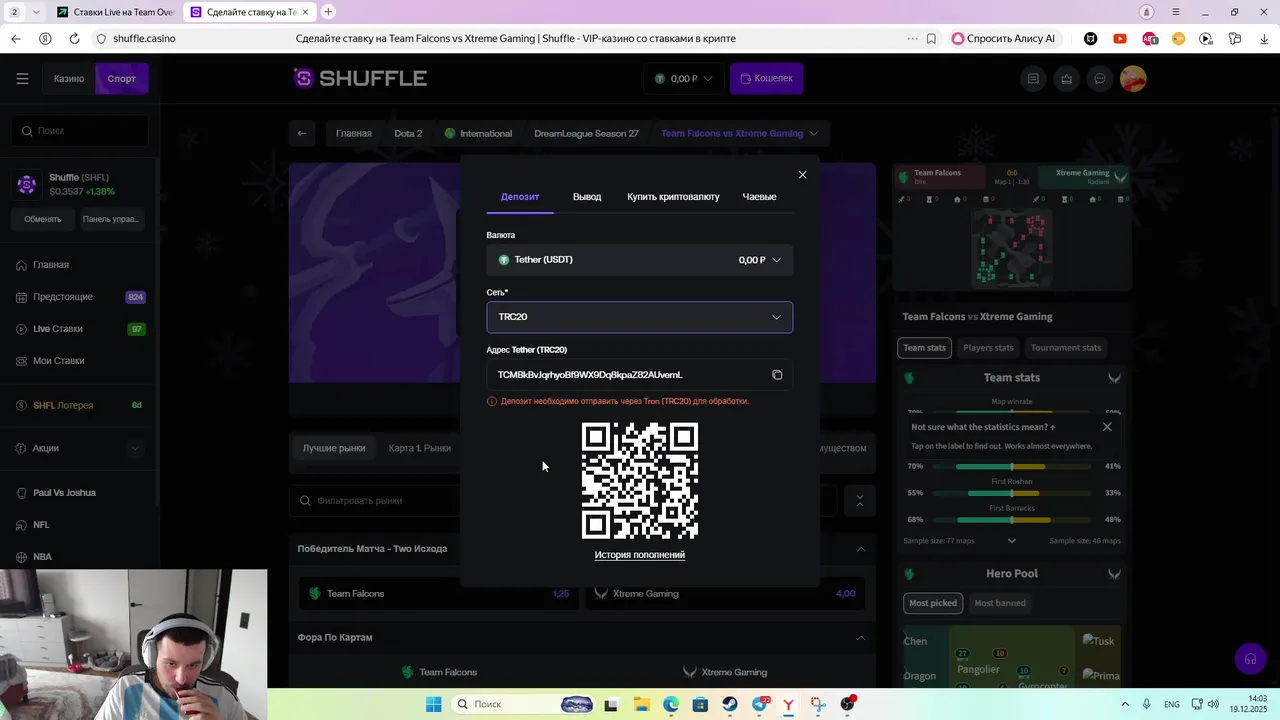Open the SHFL Лотерея link
This screenshot has height=720, width=1280.
[x=80, y=405]
